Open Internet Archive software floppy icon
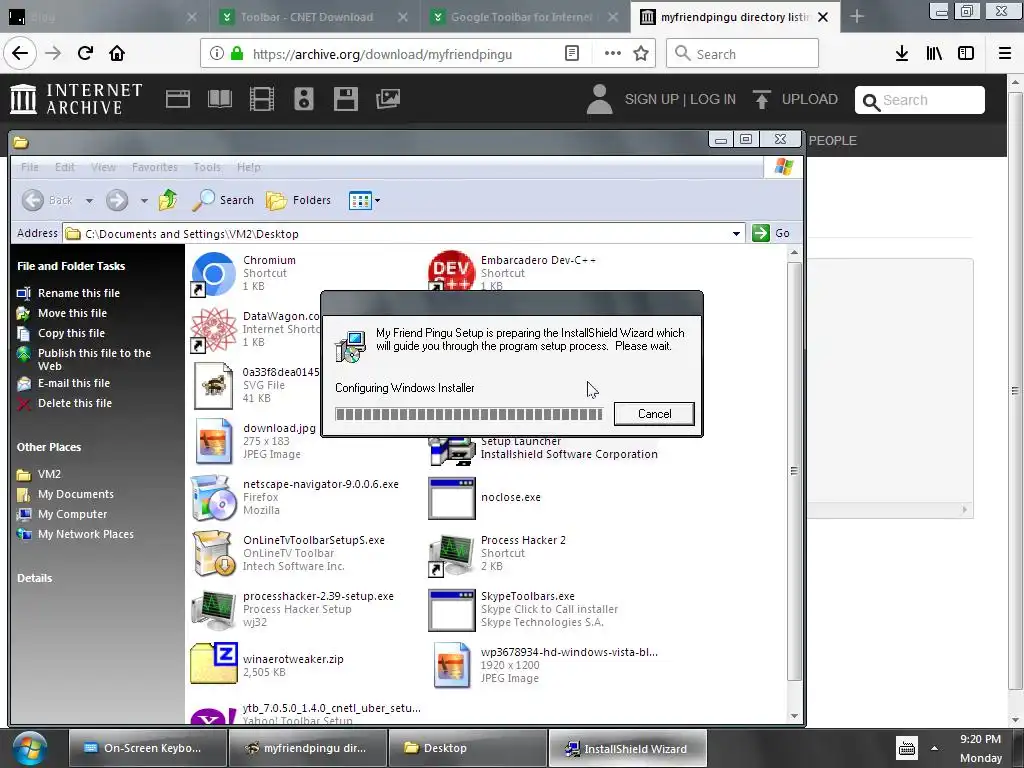This screenshot has width=1024, height=768. click(x=345, y=99)
